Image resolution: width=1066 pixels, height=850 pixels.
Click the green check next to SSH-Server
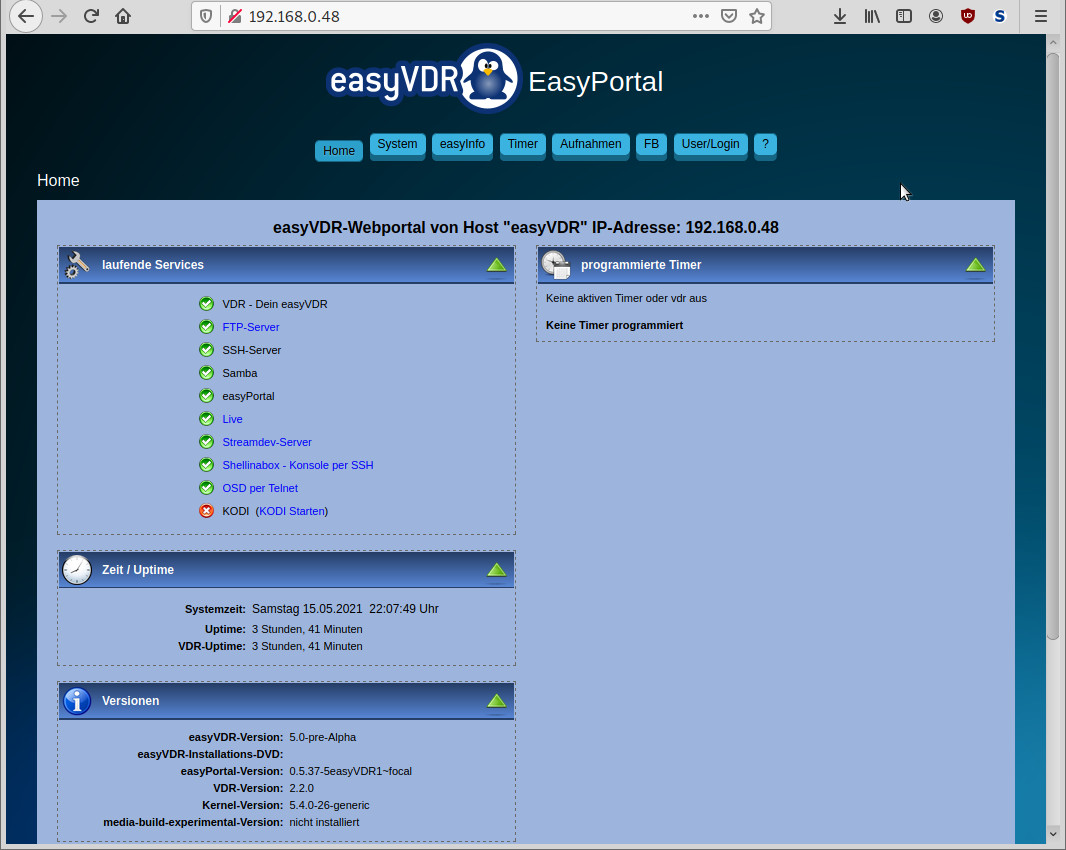(207, 350)
